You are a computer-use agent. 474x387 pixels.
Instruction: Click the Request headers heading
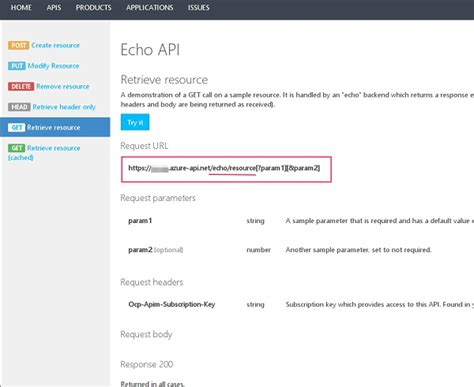[x=152, y=282]
